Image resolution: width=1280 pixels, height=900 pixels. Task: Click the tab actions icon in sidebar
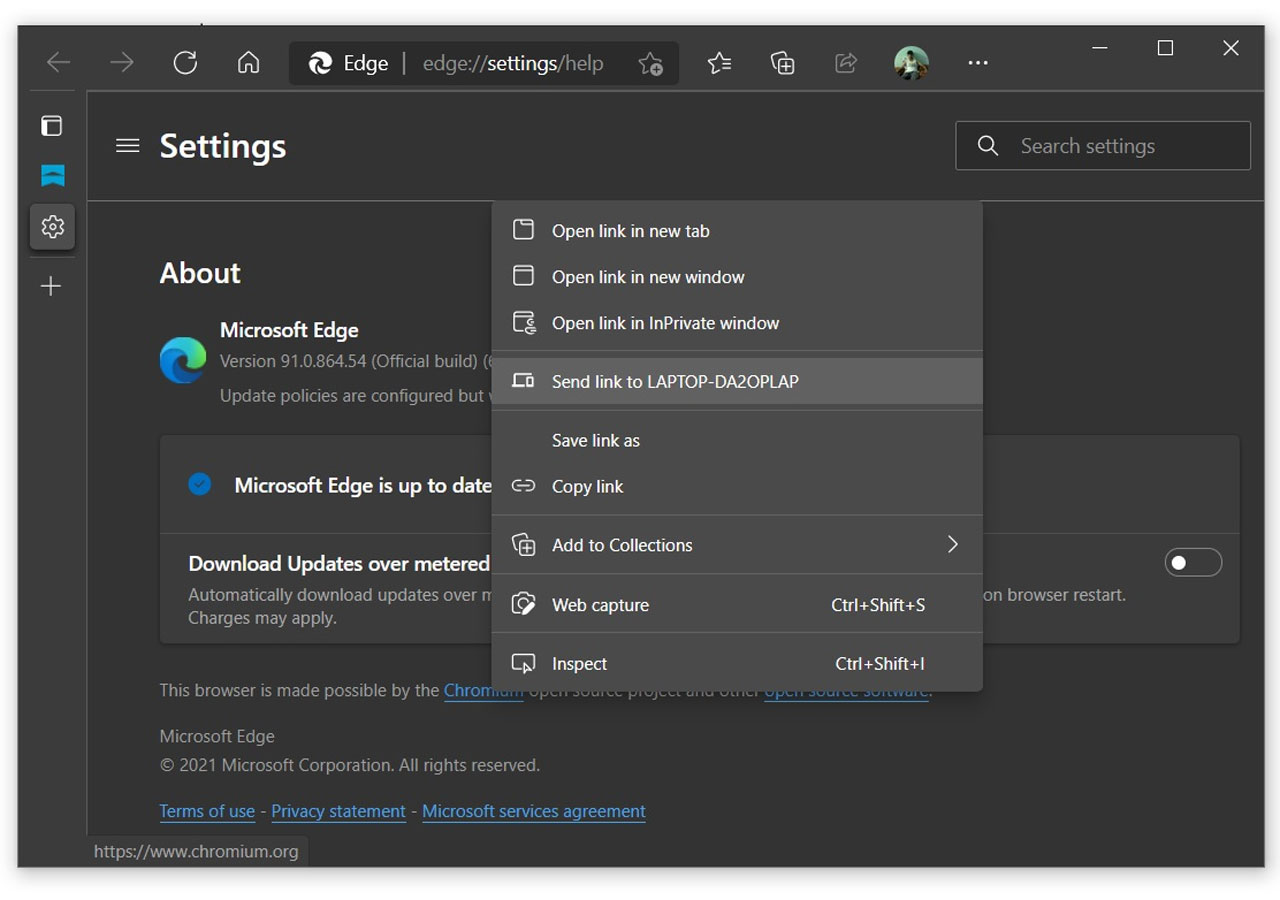click(51, 126)
